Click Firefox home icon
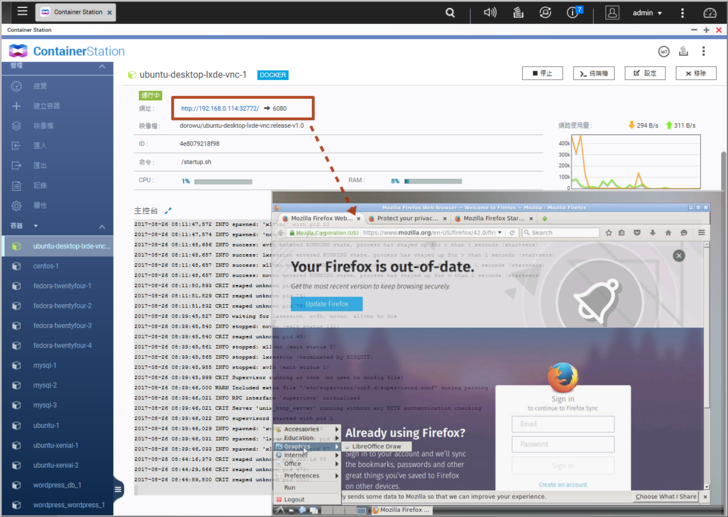 click(x=668, y=233)
